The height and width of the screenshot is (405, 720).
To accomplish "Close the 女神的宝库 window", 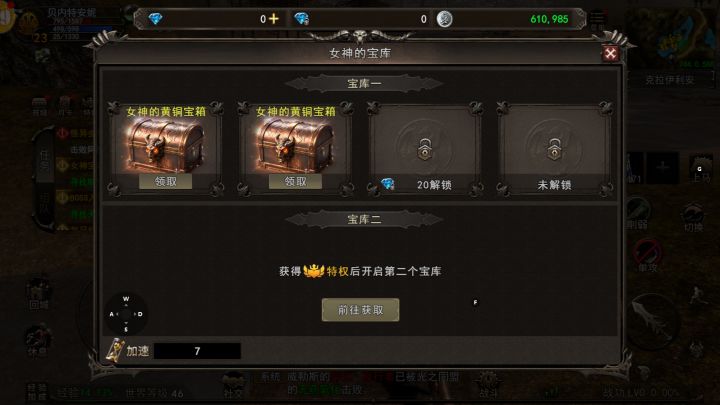I will (610, 54).
